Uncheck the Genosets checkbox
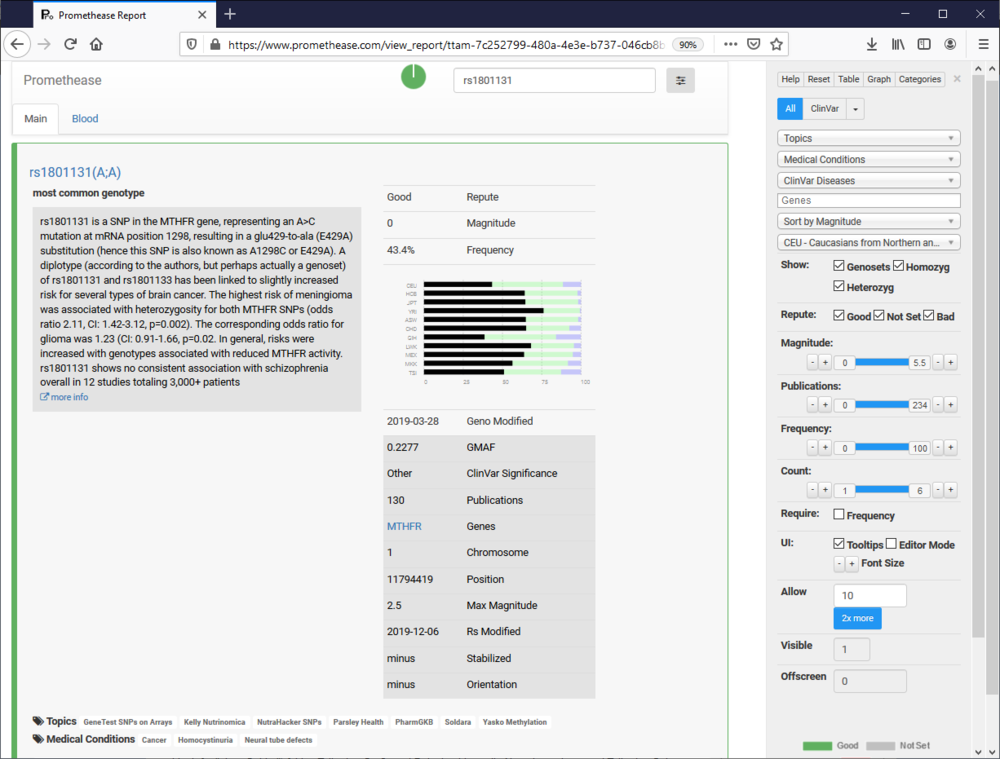 coord(839,267)
